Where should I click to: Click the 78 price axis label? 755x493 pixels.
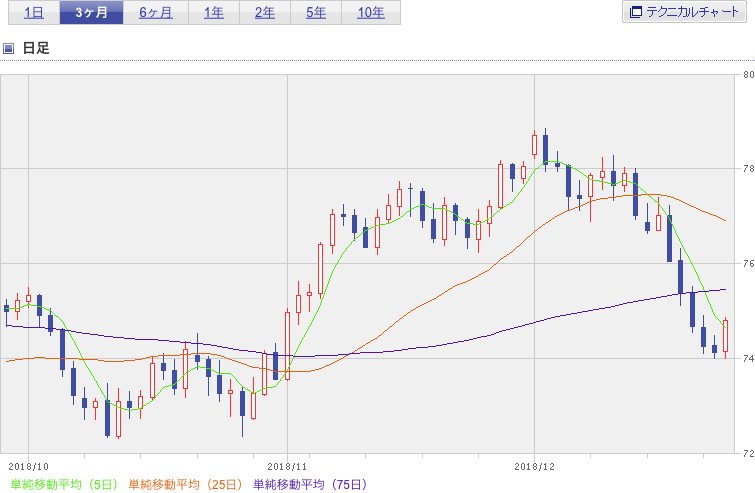(748, 169)
